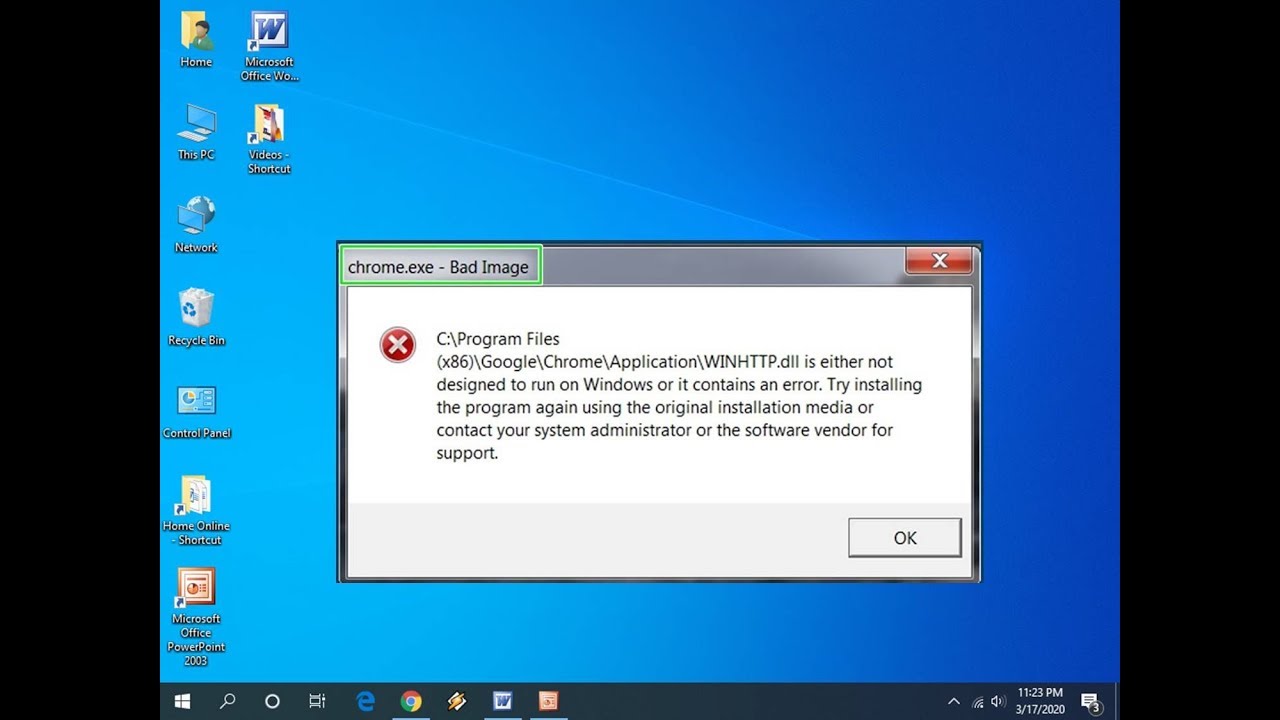The height and width of the screenshot is (720, 1280).
Task: Launch Google Chrome from taskbar
Action: click(x=411, y=701)
